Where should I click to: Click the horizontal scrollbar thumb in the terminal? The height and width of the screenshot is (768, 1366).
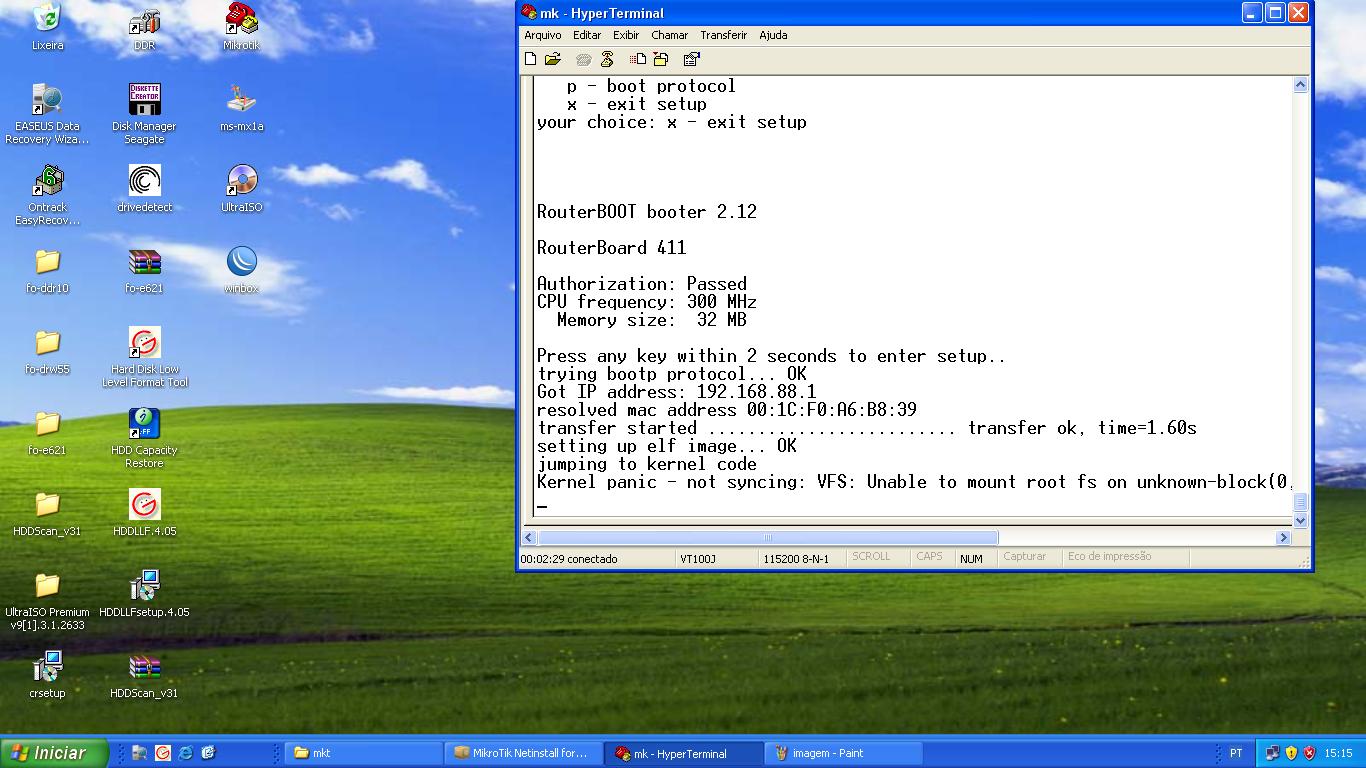(768, 537)
